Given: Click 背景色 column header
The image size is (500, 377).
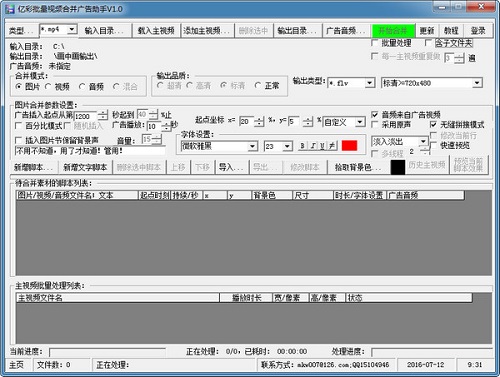Looking at the screenshot, I should click(x=272, y=195).
